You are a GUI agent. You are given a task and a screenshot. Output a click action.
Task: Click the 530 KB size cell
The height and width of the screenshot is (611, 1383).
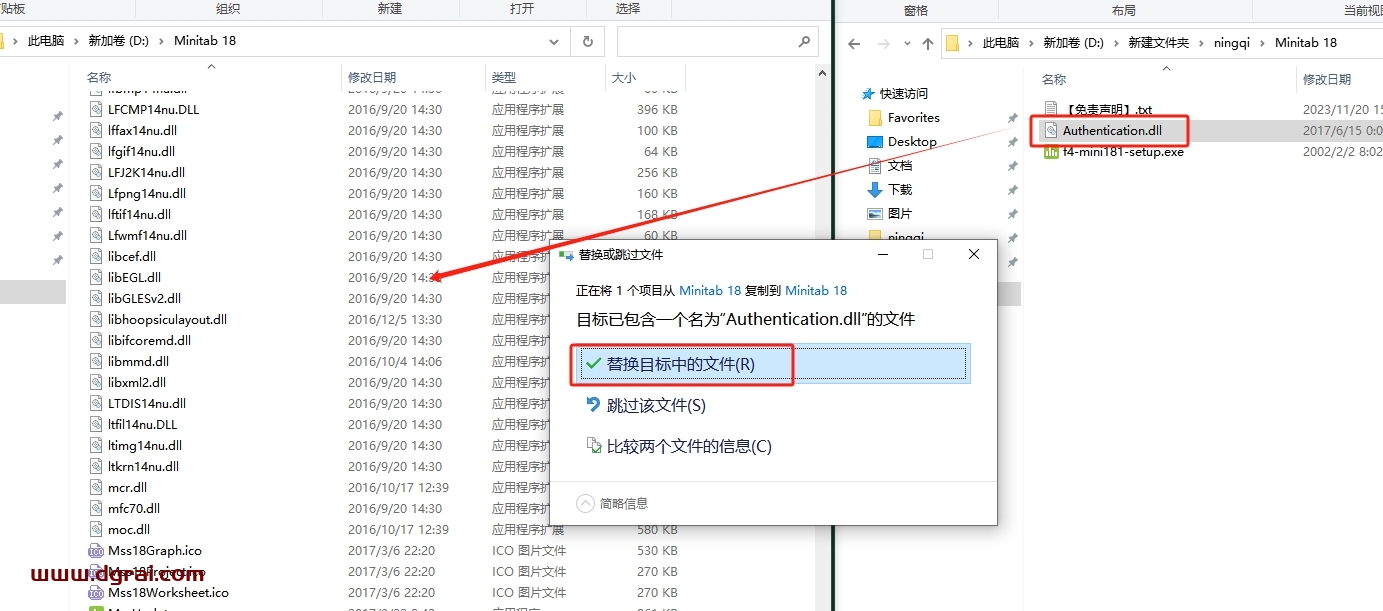(x=657, y=551)
